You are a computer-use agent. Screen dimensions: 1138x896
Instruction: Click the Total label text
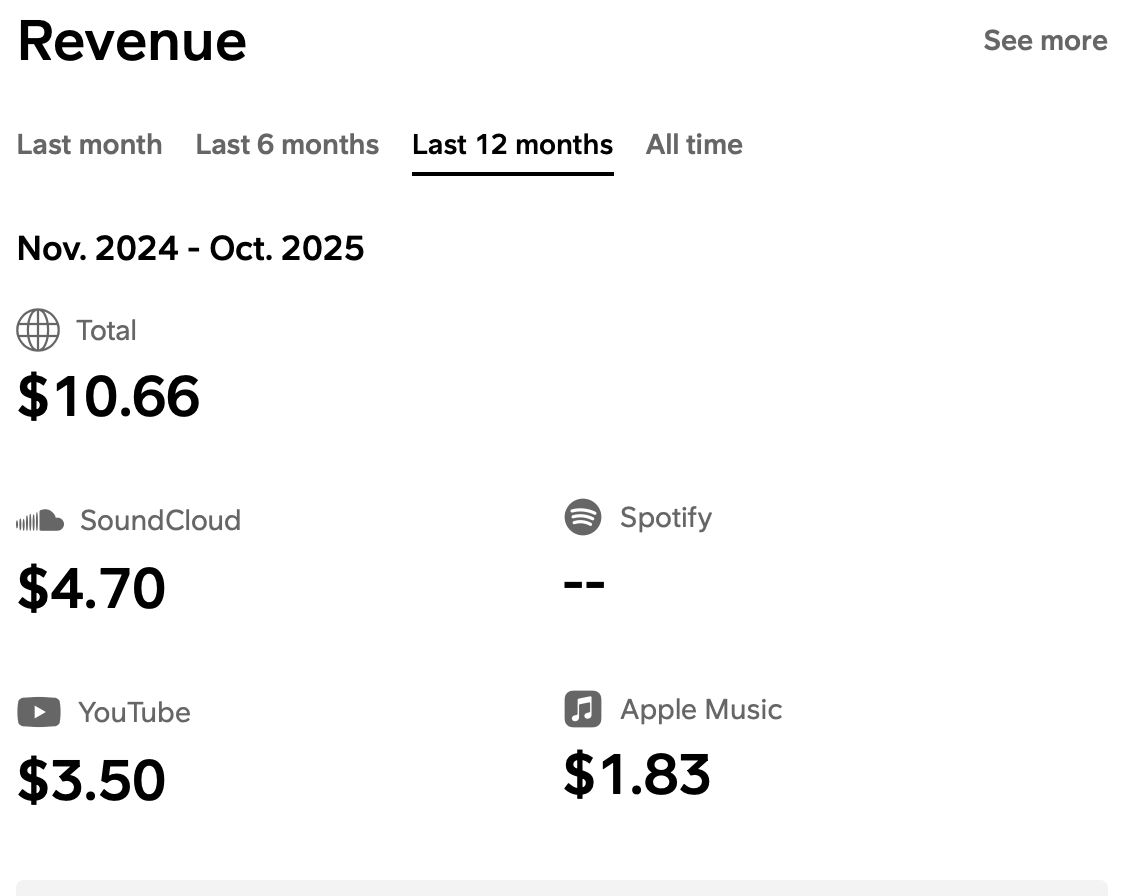tap(106, 331)
